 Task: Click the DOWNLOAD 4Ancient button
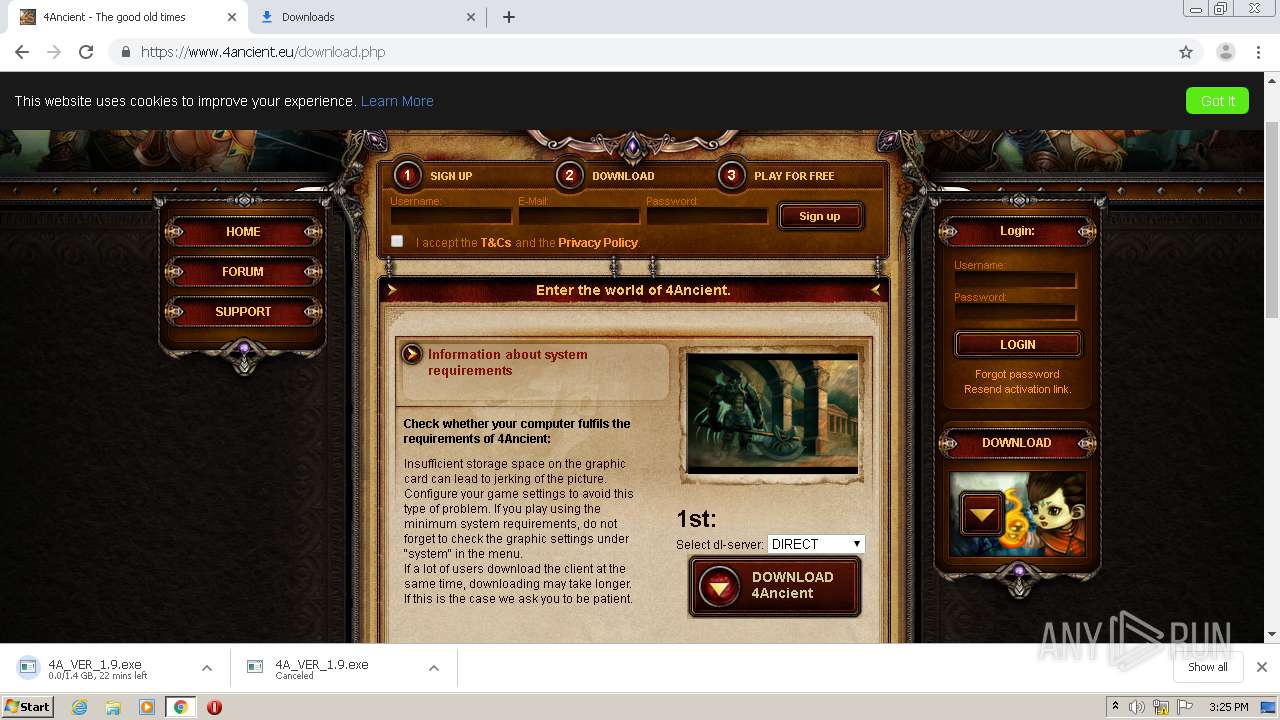click(x=775, y=586)
